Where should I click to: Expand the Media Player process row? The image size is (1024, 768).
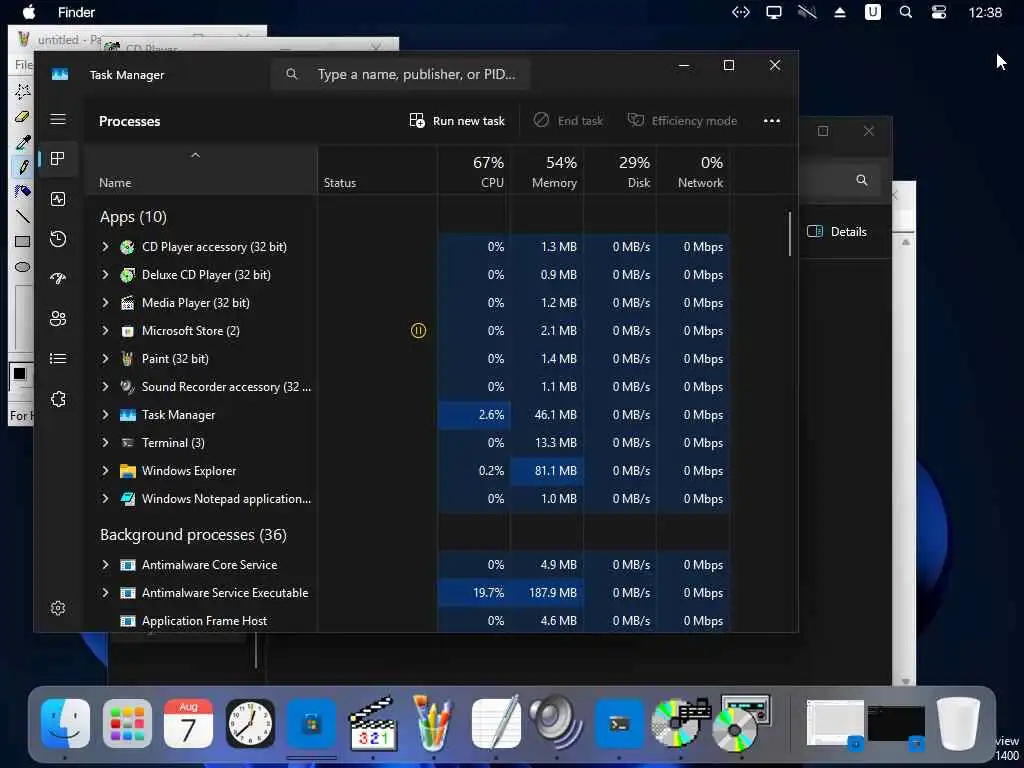click(105, 303)
